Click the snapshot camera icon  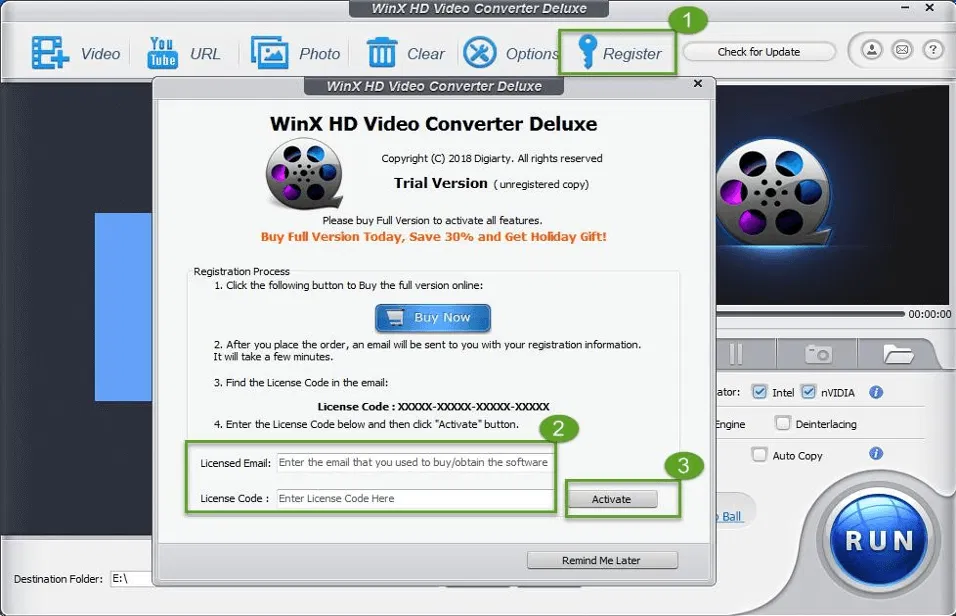pyautogui.click(x=817, y=353)
